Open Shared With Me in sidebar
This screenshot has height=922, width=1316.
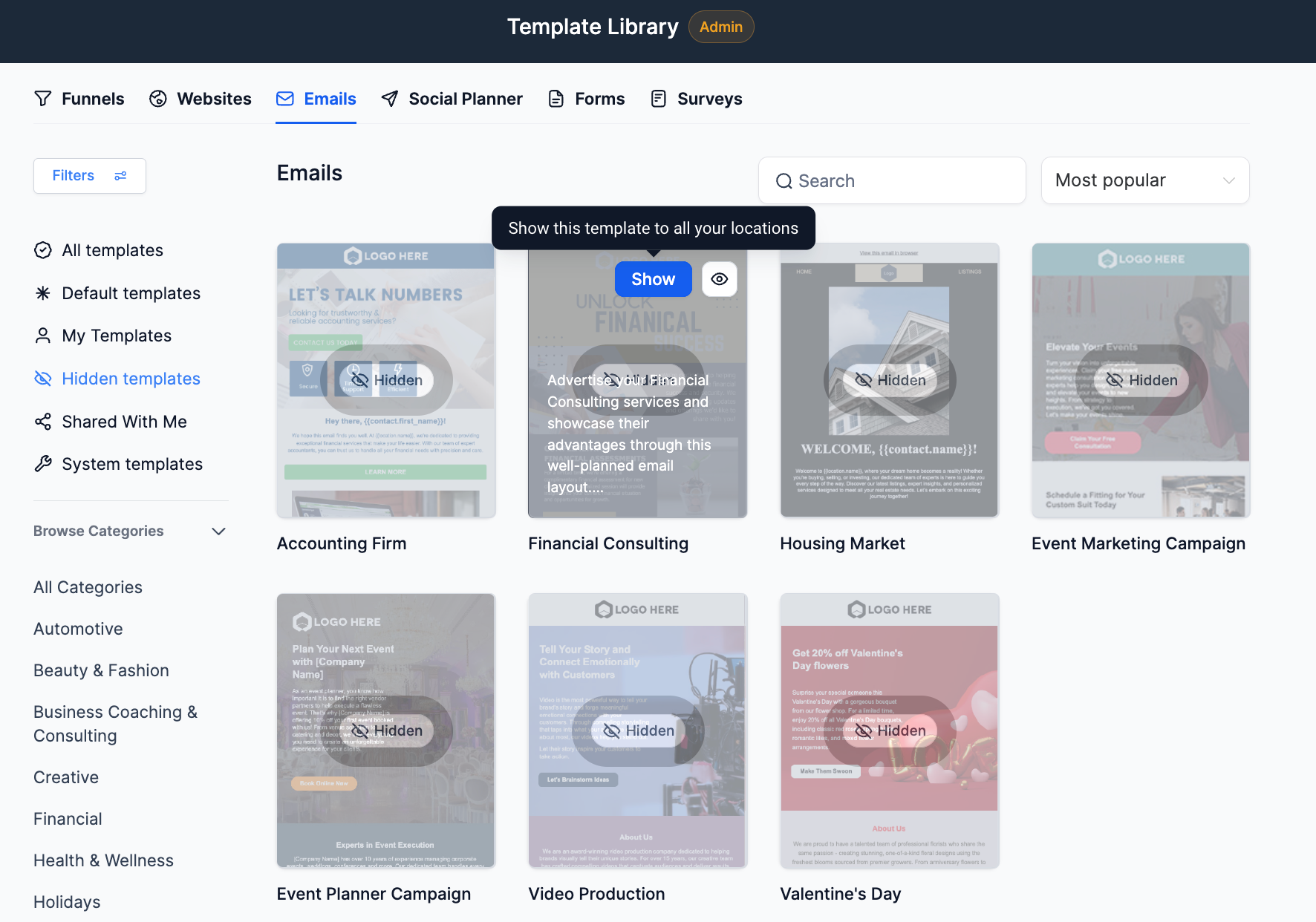[111, 422]
